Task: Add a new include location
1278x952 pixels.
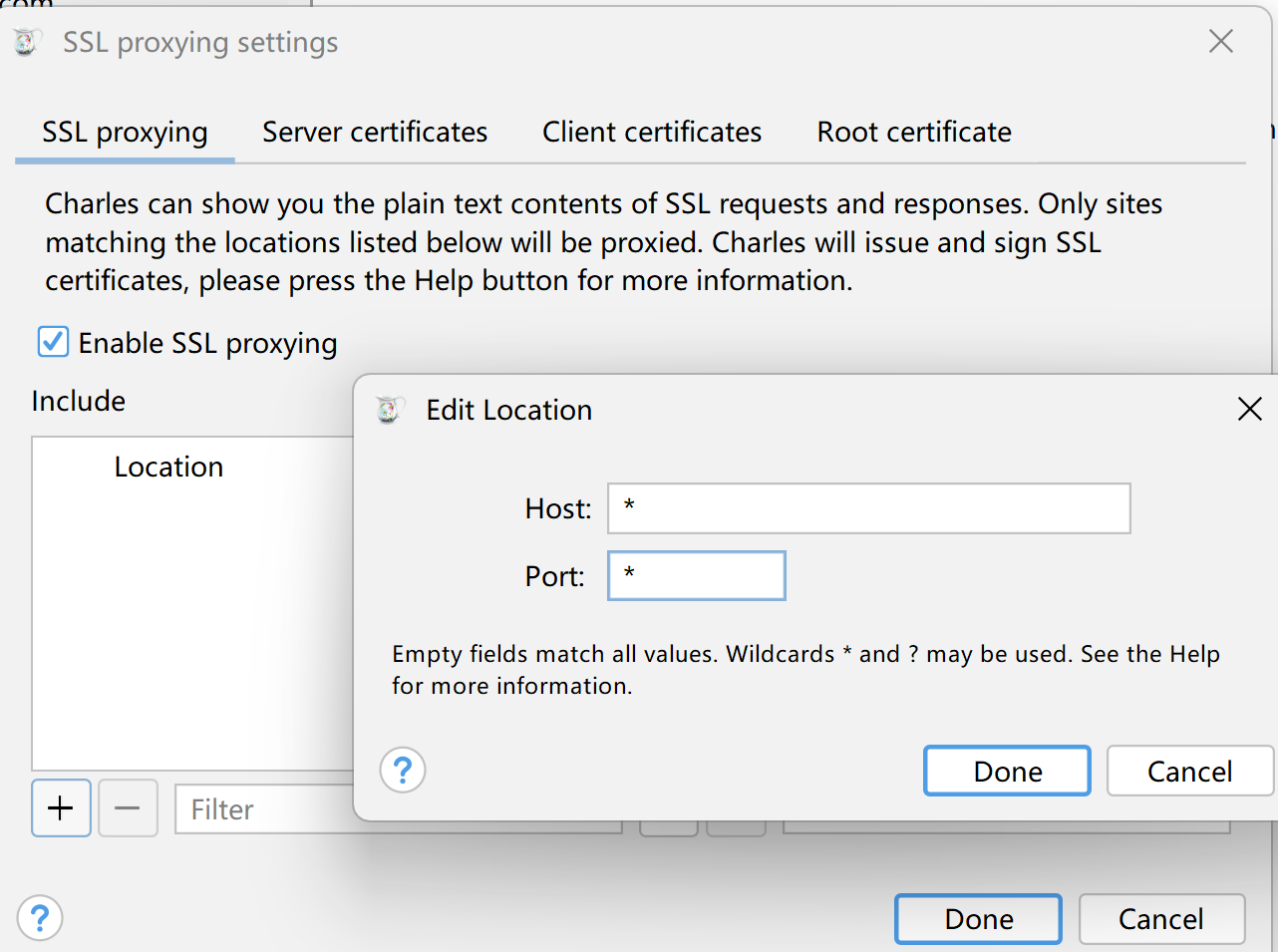Action: (61, 807)
